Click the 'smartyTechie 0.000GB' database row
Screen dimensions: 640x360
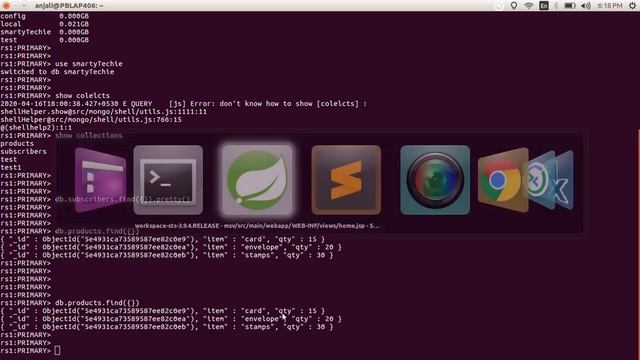44,32
